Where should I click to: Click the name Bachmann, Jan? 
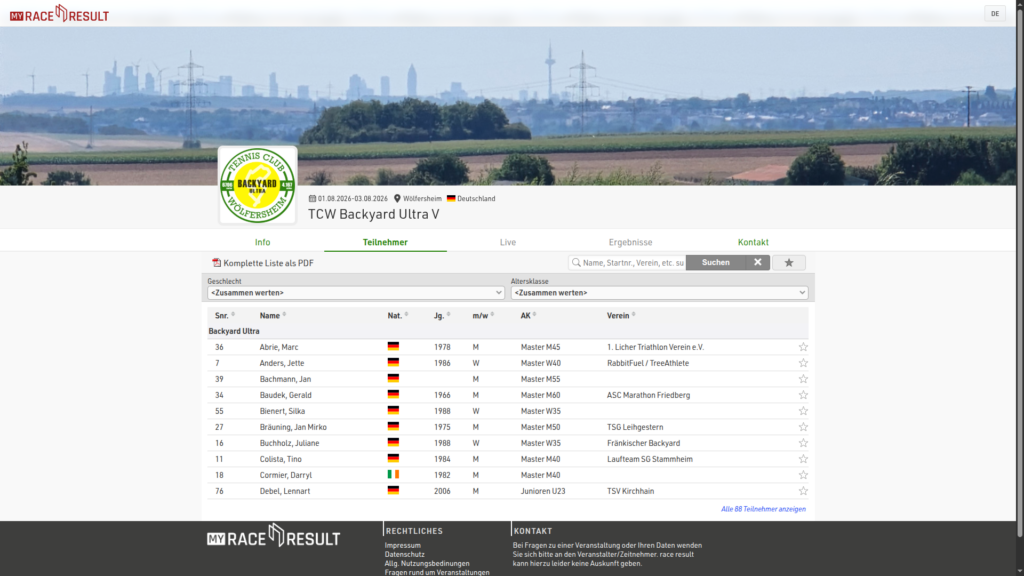[x=285, y=379]
